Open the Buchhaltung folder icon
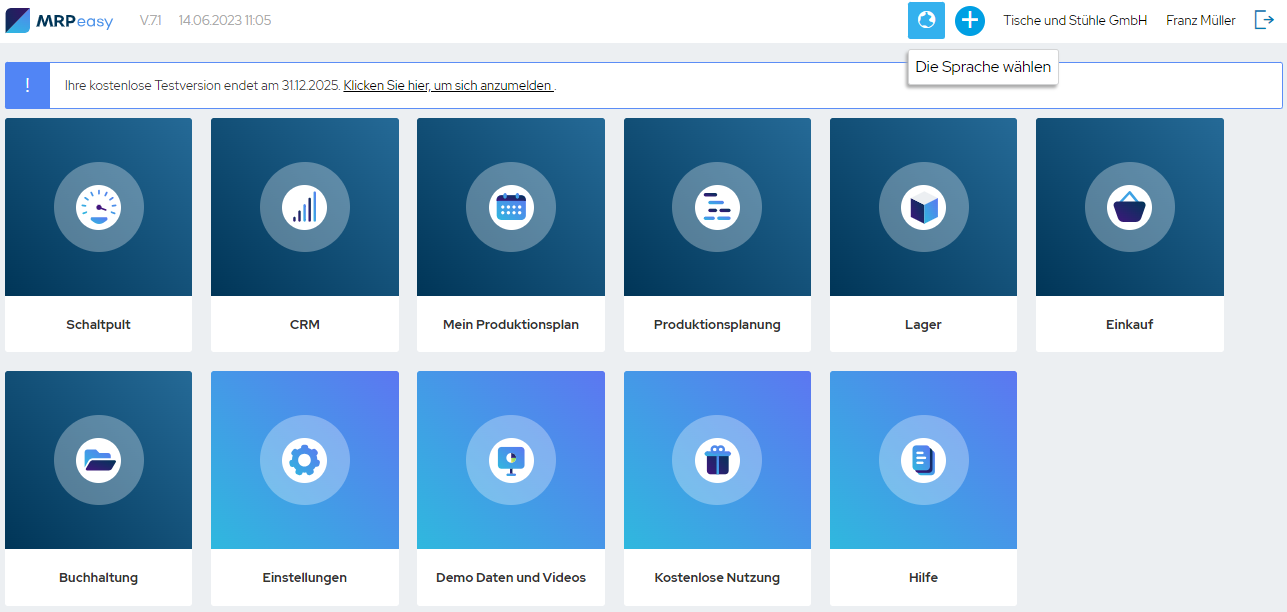This screenshot has height=612, width=1287. 98,460
